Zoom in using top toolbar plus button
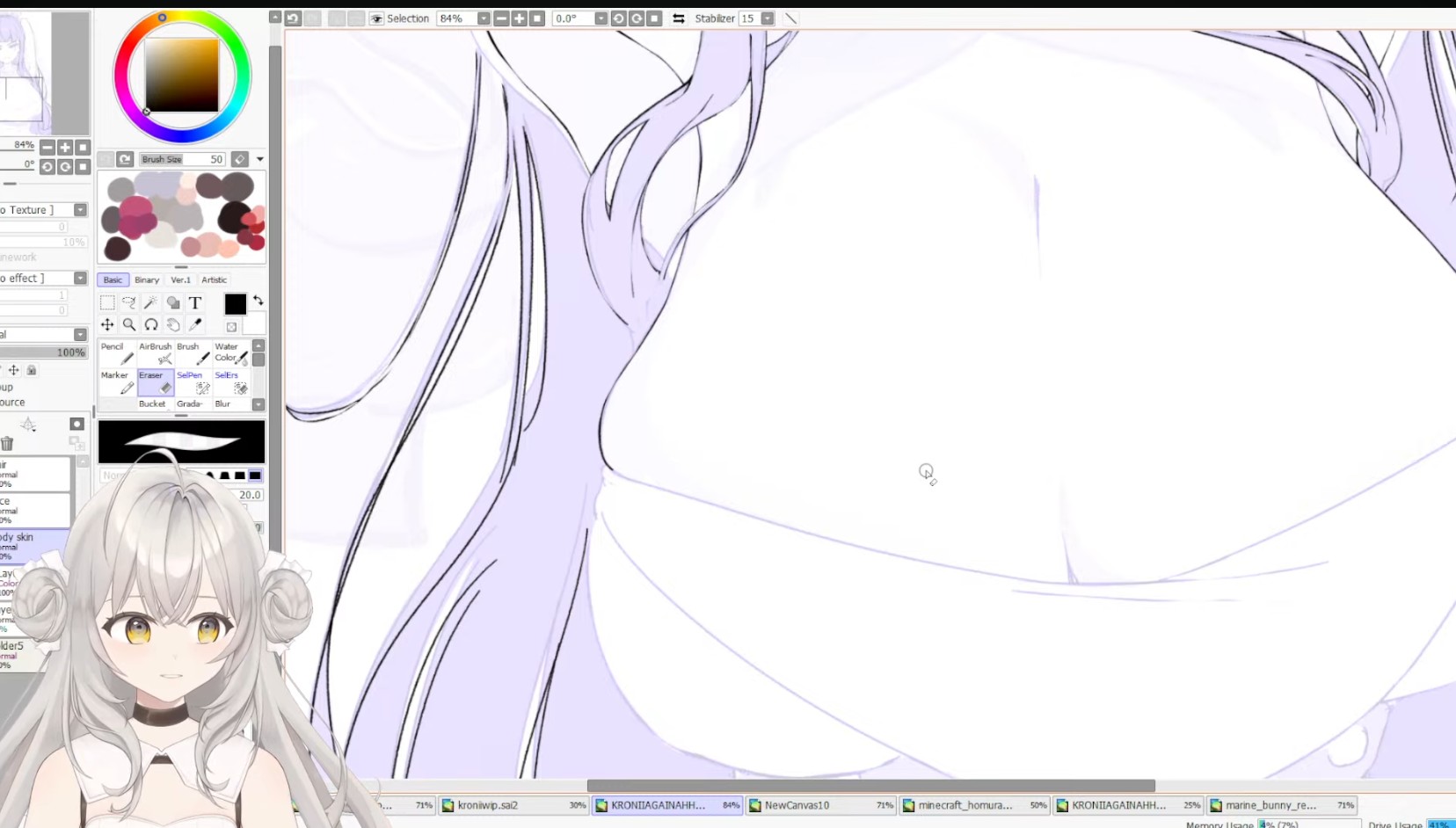This screenshot has height=828, width=1456. coord(520,18)
